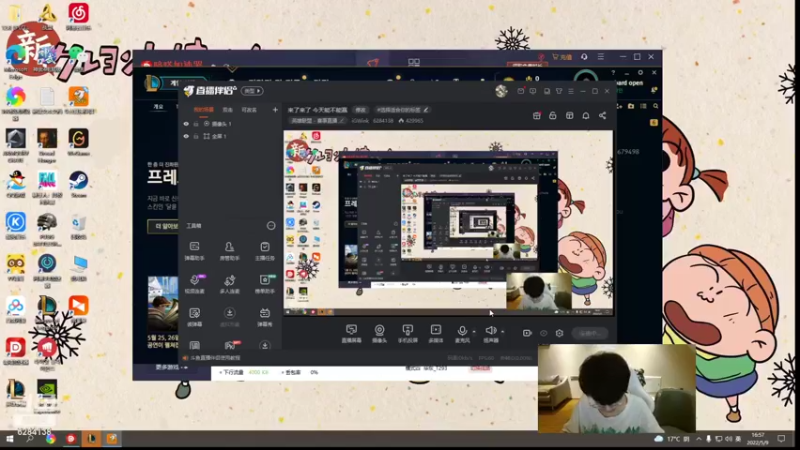Toggle the lock on 摄像头 1 source
Viewport: 800px width, 450px height.
196,123
